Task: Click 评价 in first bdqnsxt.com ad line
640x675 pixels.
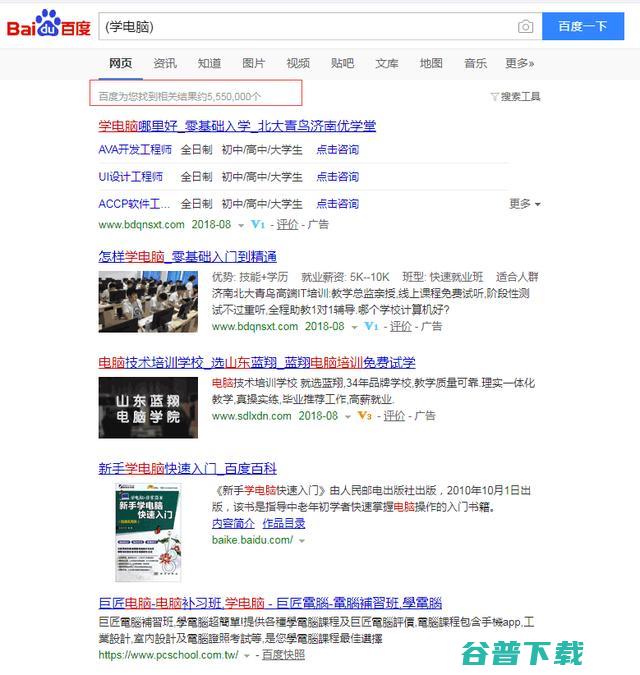Action: click(x=287, y=224)
